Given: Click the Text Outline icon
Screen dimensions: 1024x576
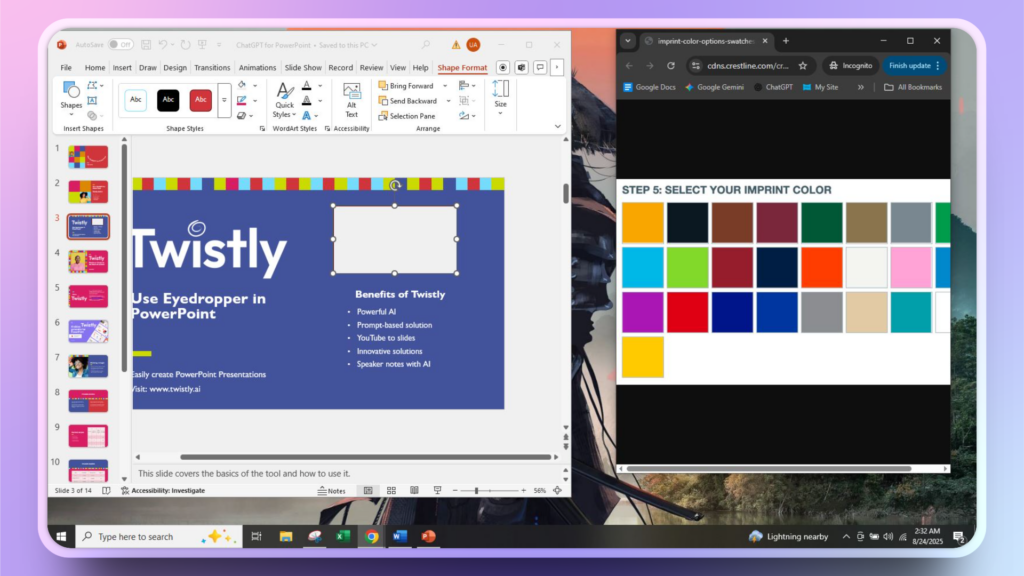Looking at the screenshot, I should (x=306, y=101).
